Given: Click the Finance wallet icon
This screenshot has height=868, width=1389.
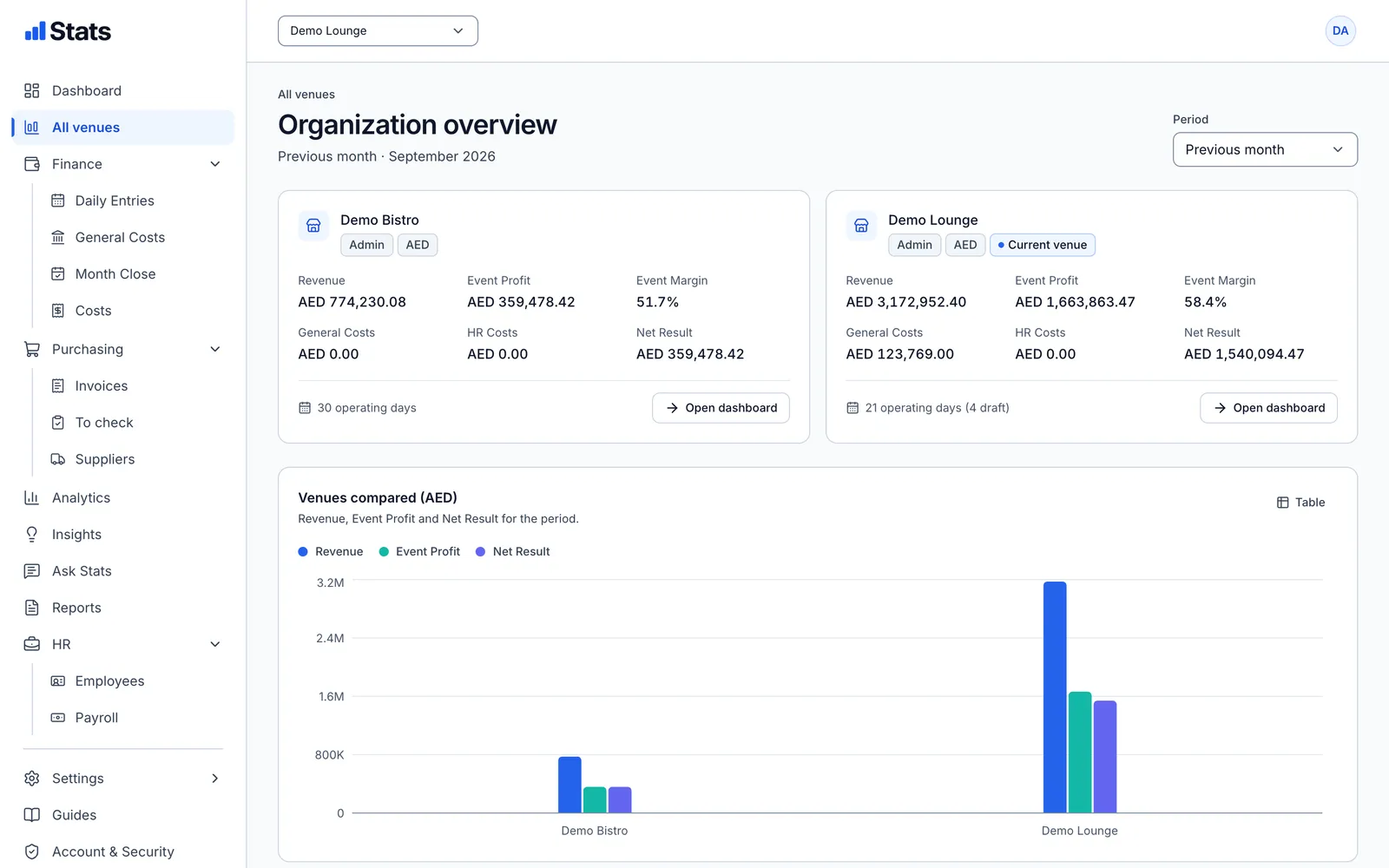Looking at the screenshot, I should coord(32,164).
